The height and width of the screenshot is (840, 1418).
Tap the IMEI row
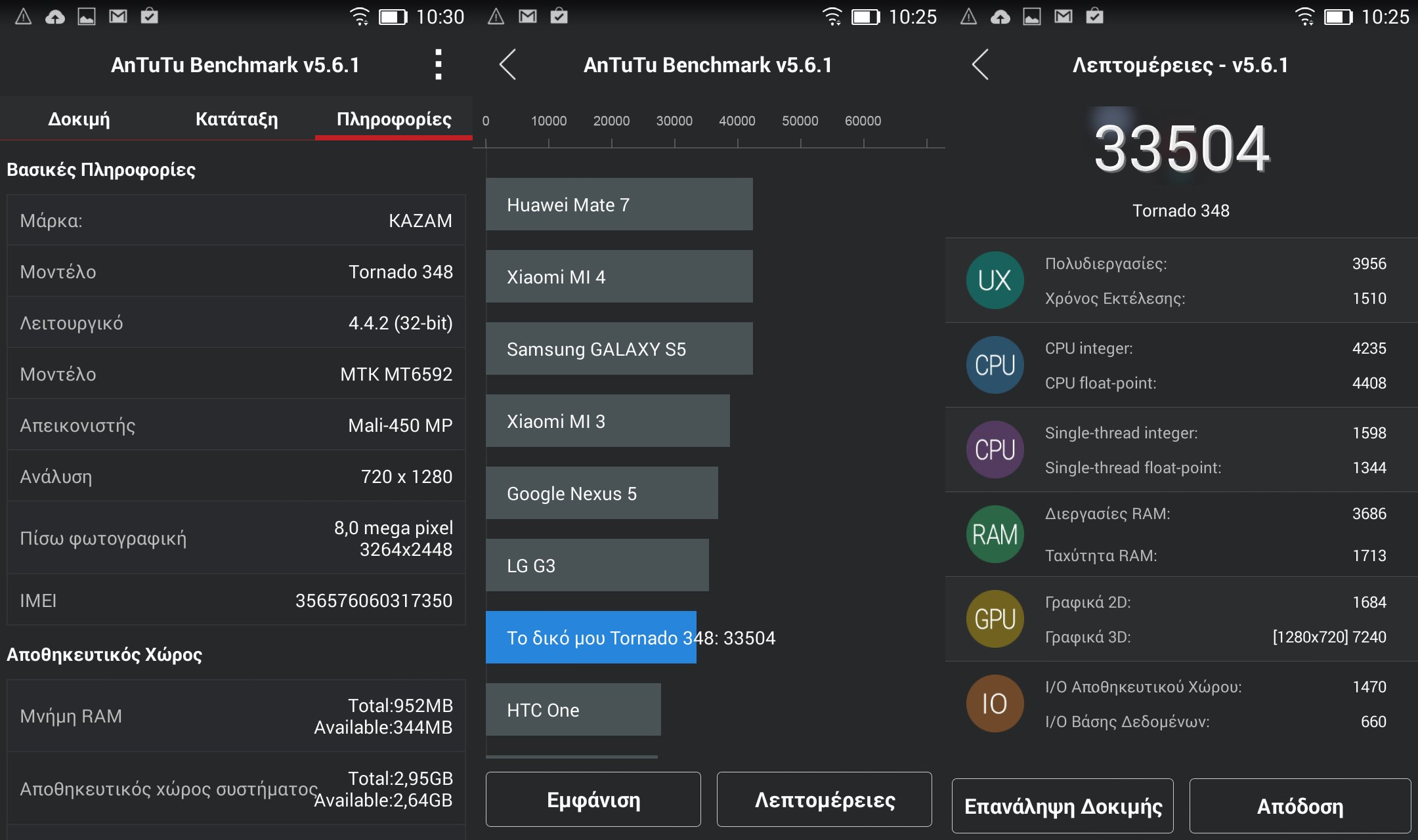(236, 600)
